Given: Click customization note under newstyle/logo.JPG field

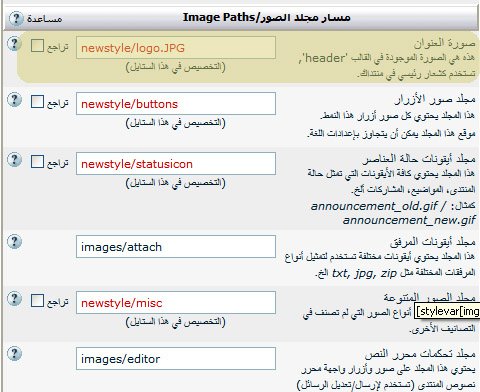Looking at the screenshot, I should tap(176, 67).
